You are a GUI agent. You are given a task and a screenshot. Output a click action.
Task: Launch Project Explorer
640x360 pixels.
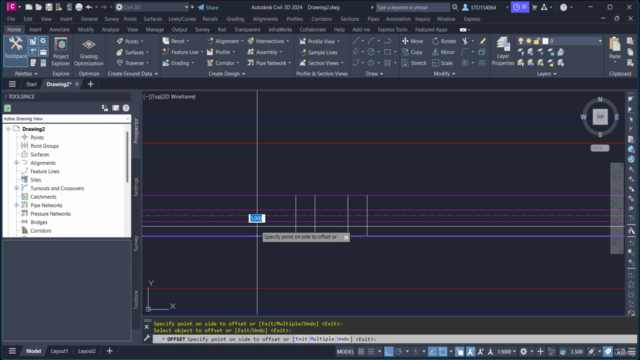click(x=60, y=51)
